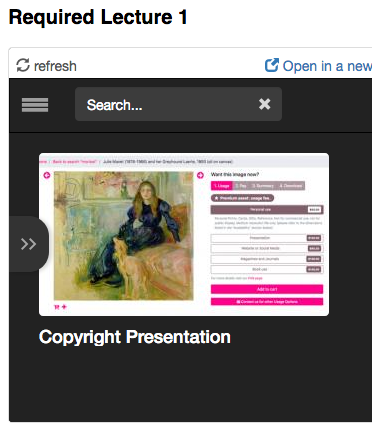Open the hamburger menu icon
The height and width of the screenshot is (425, 372).
[35, 105]
